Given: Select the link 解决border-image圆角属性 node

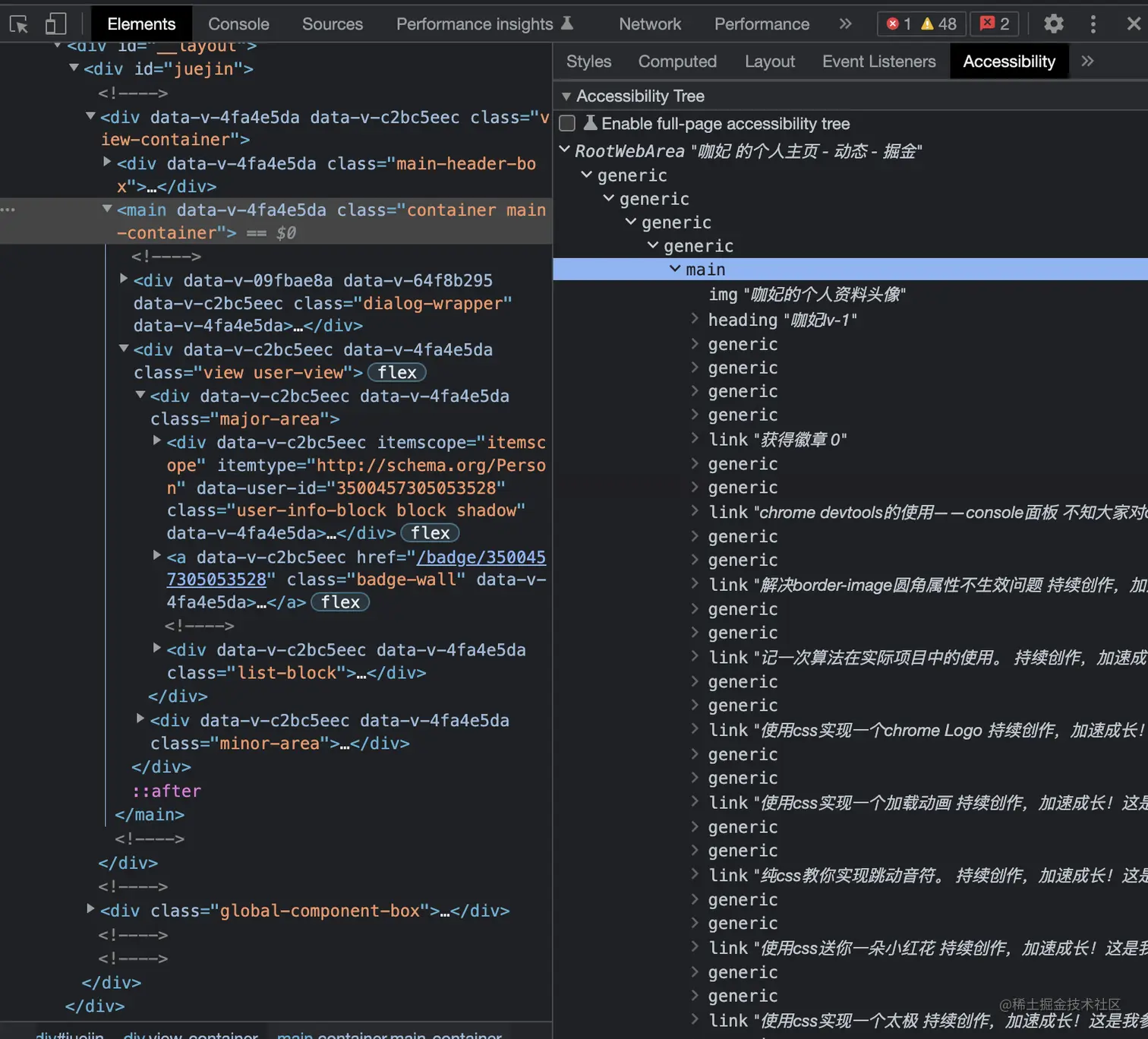Looking at the screenshot, I should [928, 585].
